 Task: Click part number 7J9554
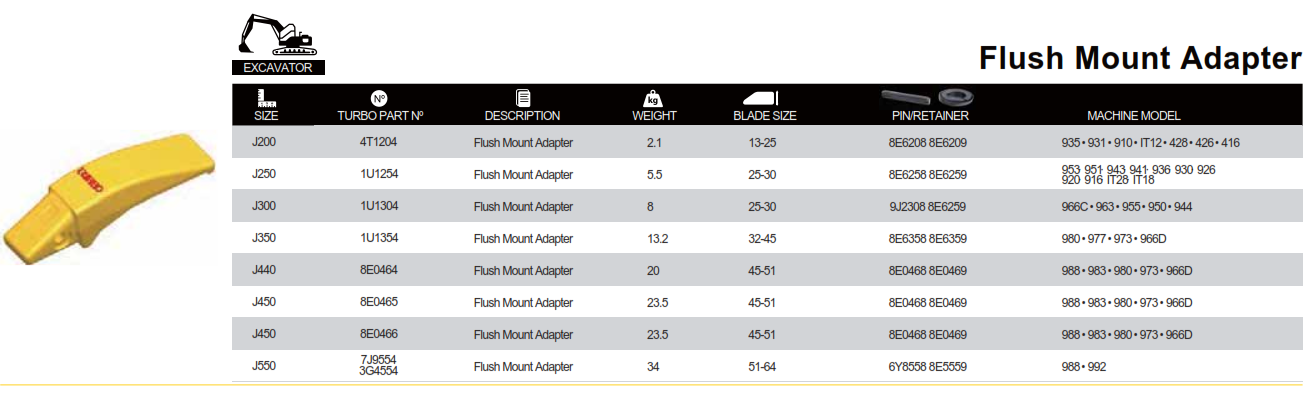tap(378, 359)
